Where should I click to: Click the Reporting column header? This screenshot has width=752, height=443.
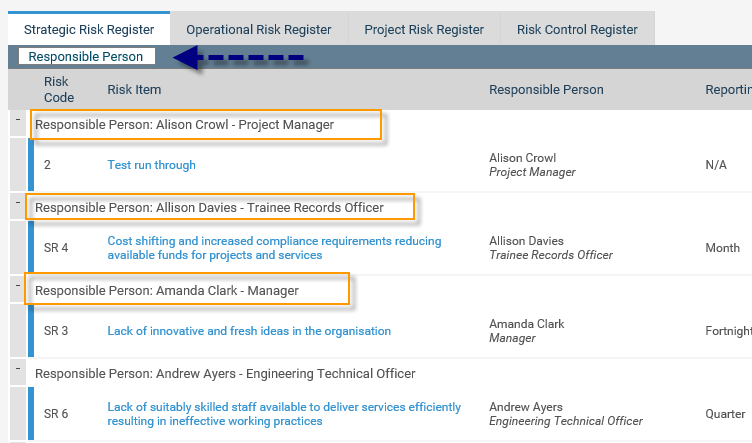coord(727,90)
